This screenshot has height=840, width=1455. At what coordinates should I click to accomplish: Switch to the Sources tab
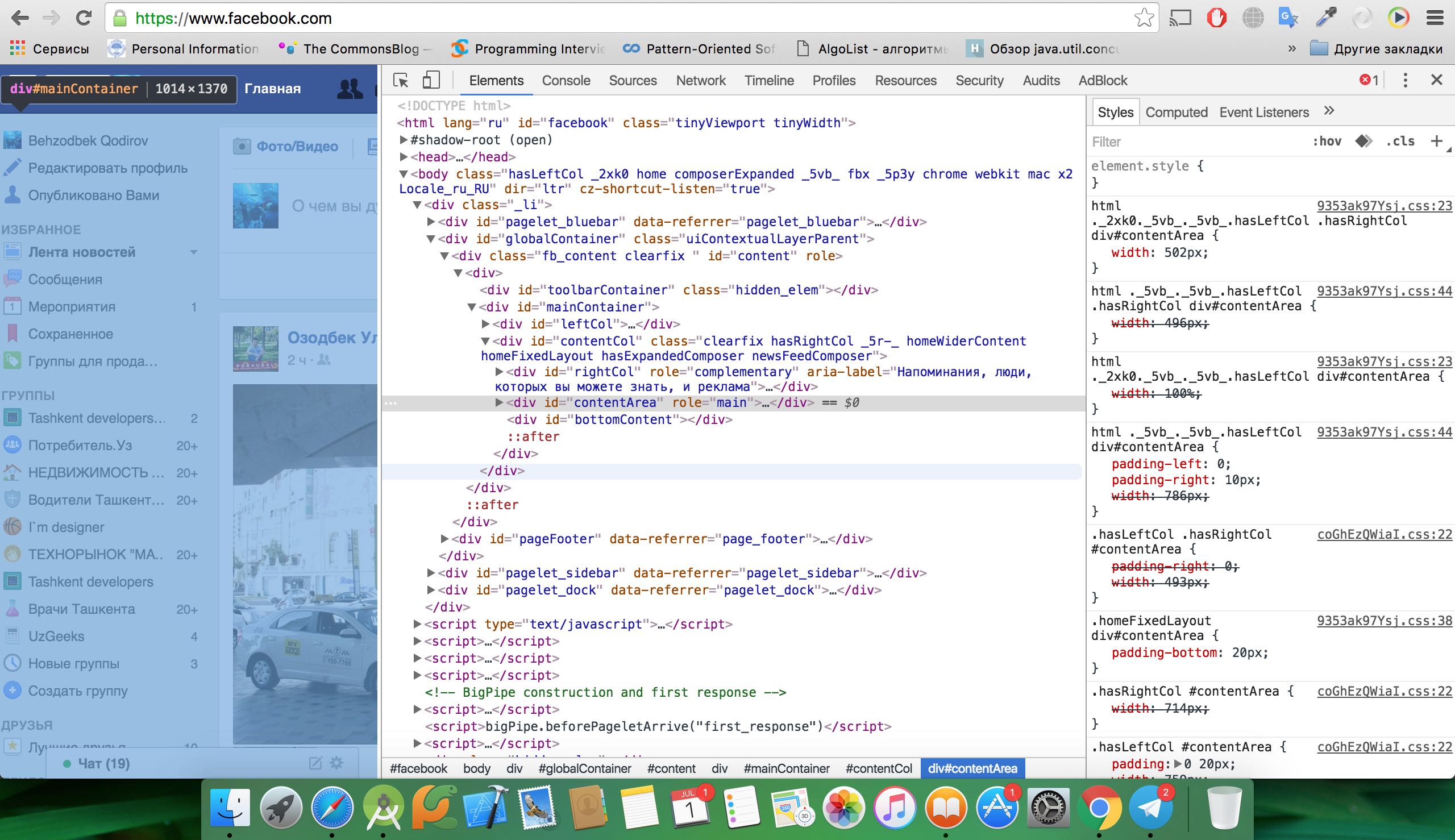click(633, 81)
